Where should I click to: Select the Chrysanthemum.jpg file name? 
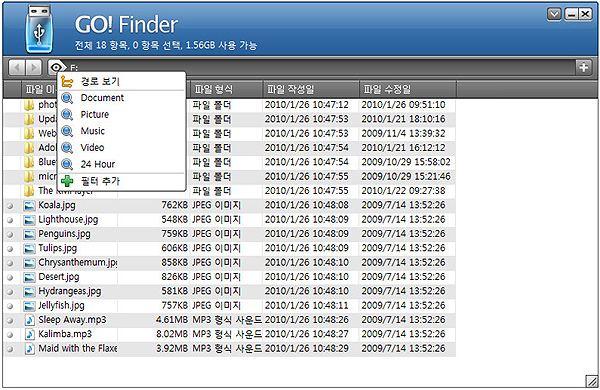[x=78, y=263]
